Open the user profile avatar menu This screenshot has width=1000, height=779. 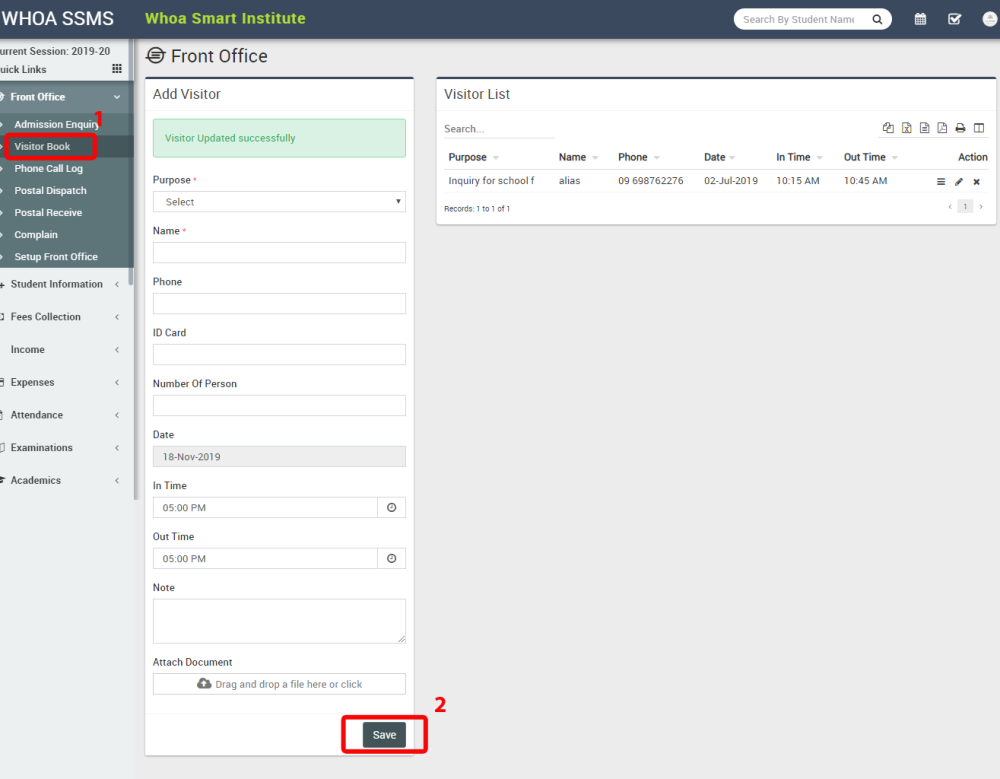pos(989,18)
